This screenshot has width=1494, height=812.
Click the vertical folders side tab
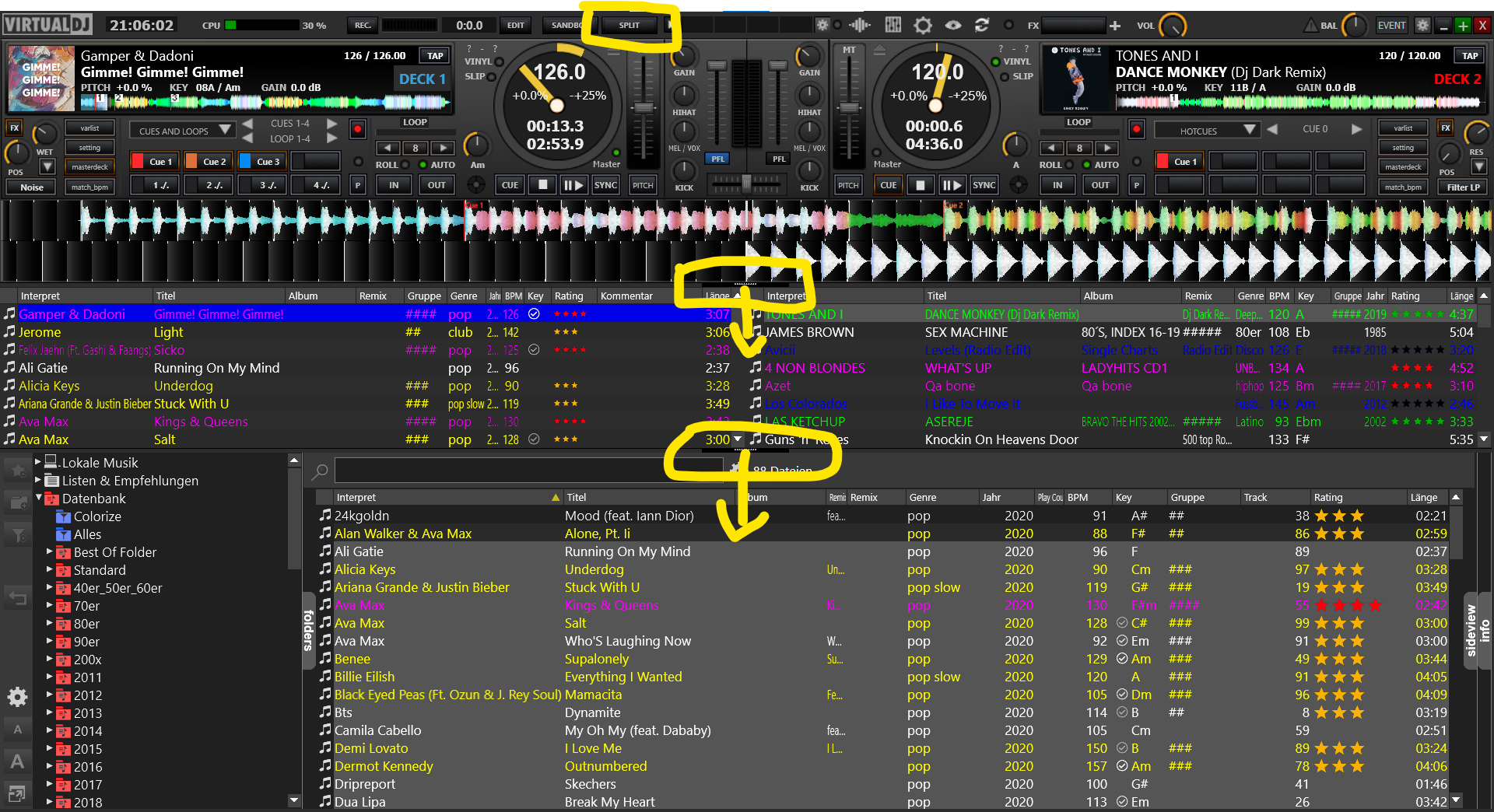click(x=307, y=630)
